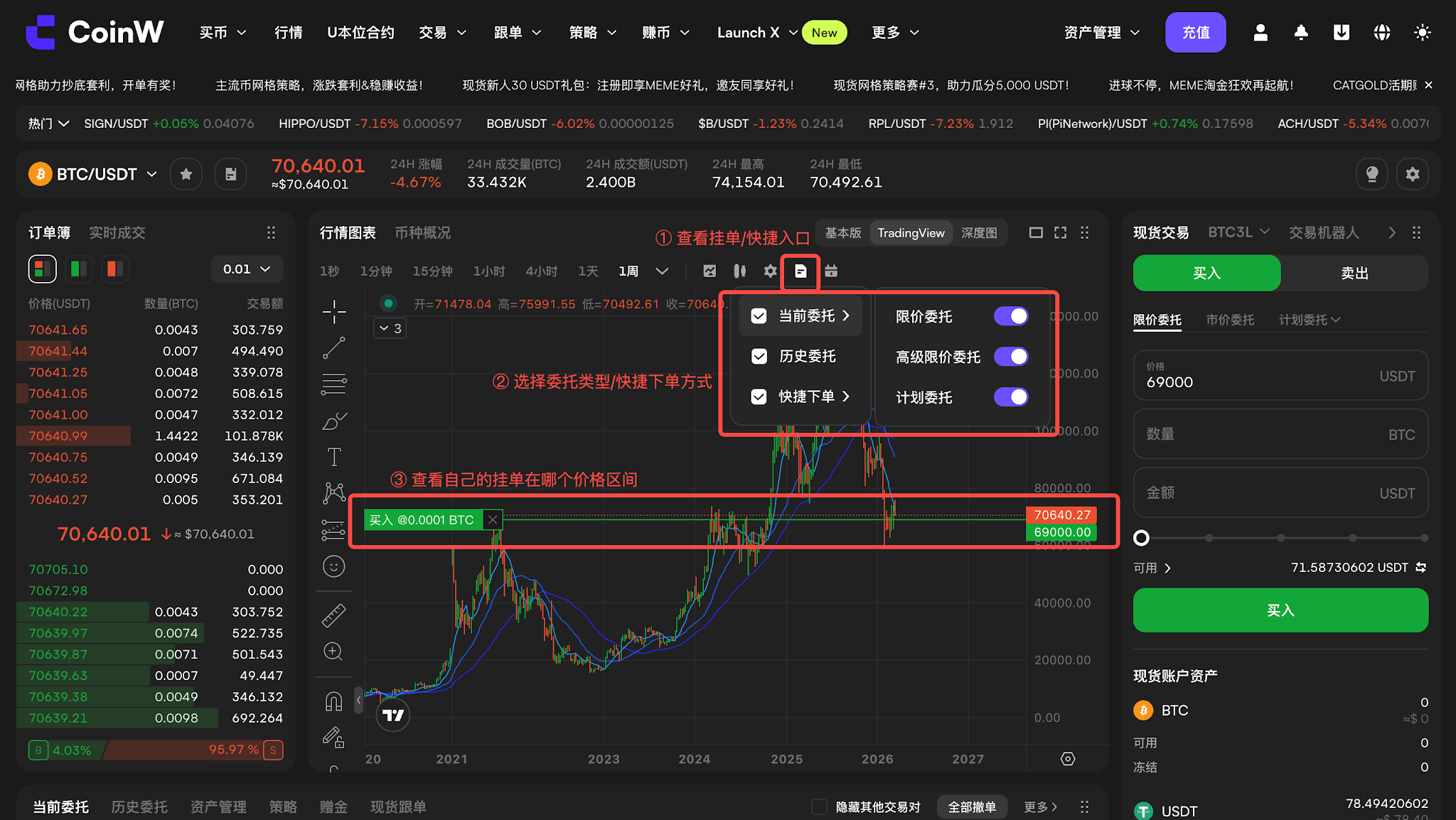Open trading page settings gear
1456x820 pixels.
tap(1413, 174)
